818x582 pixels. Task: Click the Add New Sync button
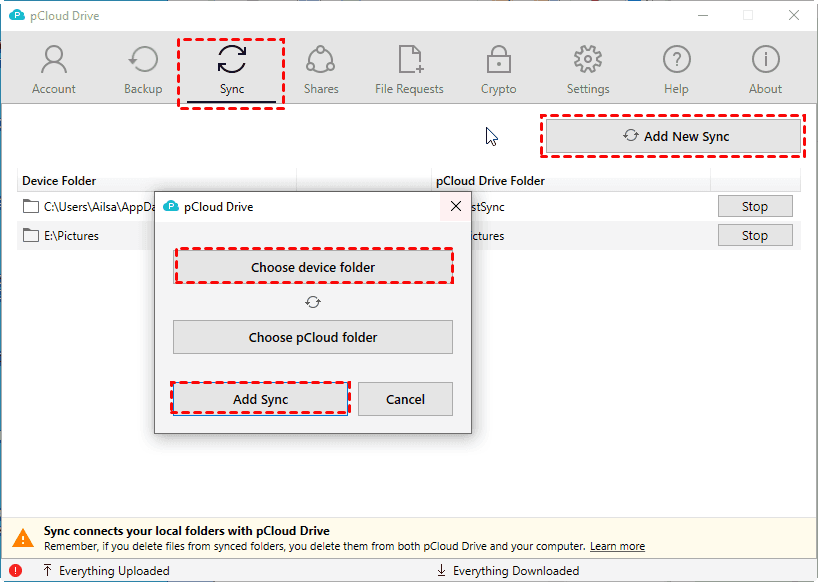click(x=673, y=136)
